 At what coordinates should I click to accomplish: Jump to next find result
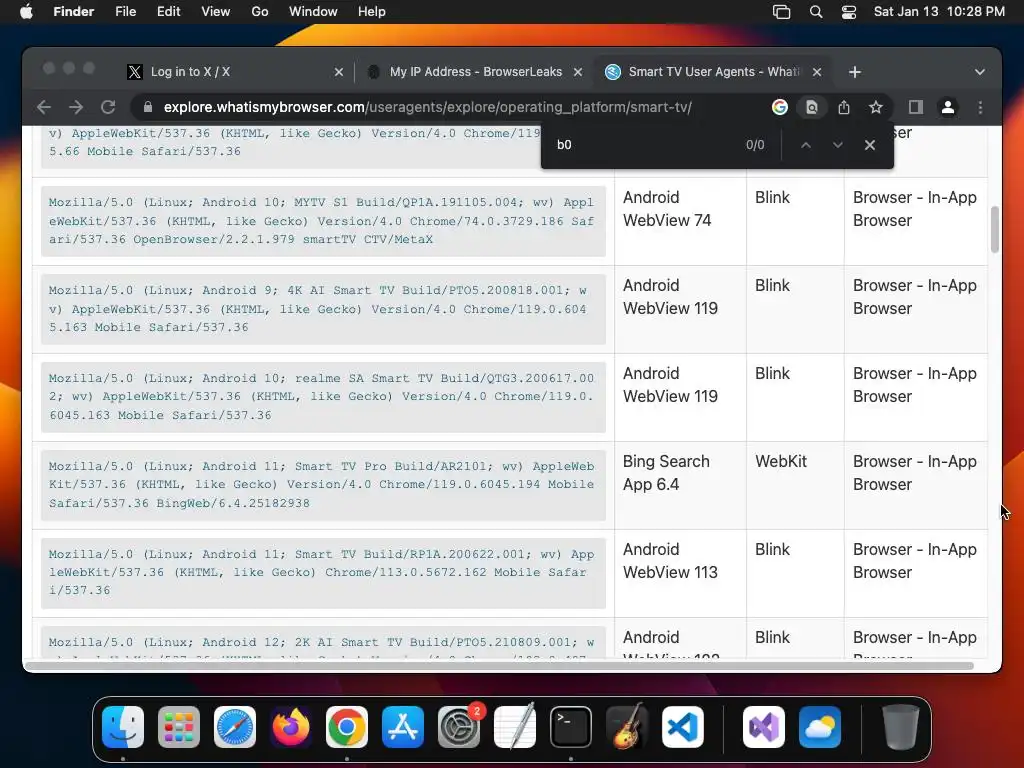tap(838, 145)
